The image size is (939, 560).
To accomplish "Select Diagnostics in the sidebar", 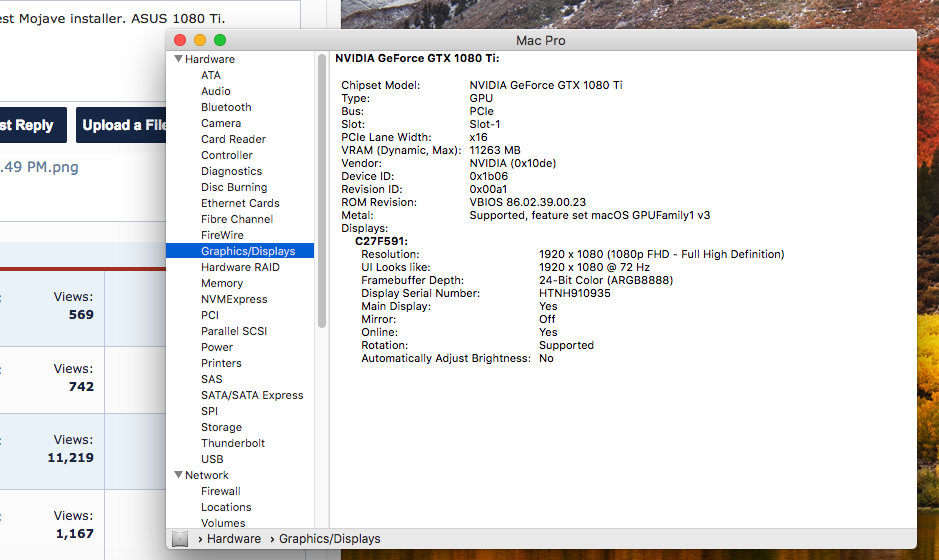I will [x=232, y=171].
